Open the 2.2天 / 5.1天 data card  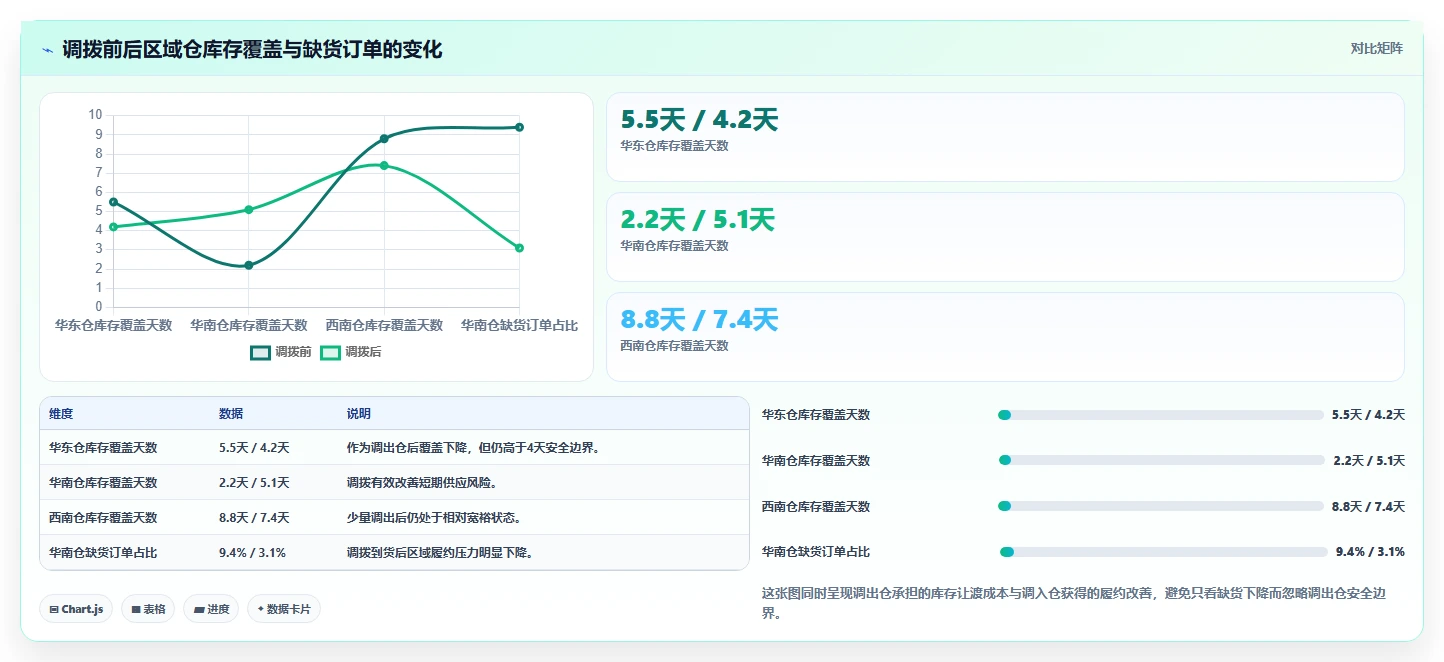[1005, 237]
